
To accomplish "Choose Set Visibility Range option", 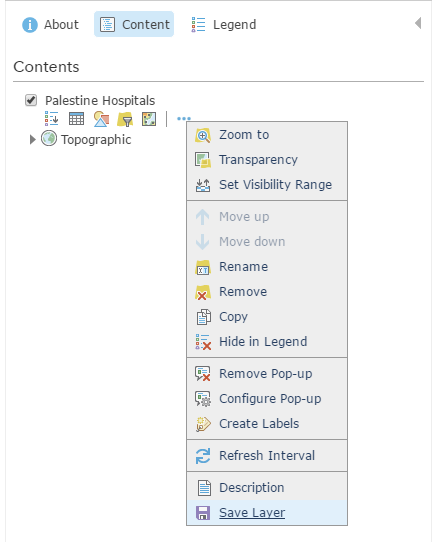I will coord(267,185).
